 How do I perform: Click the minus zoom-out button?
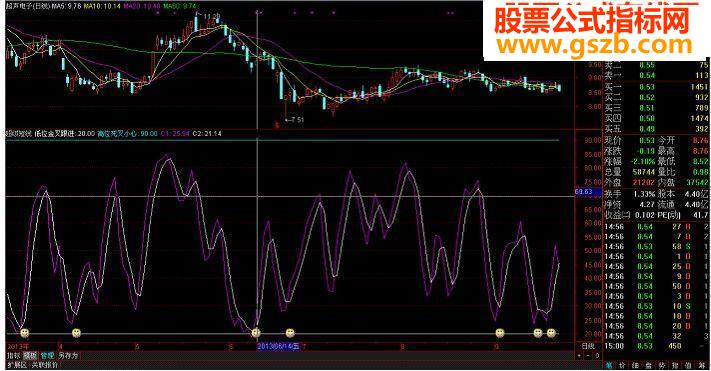pyautogui.click(x=589, y=356)
